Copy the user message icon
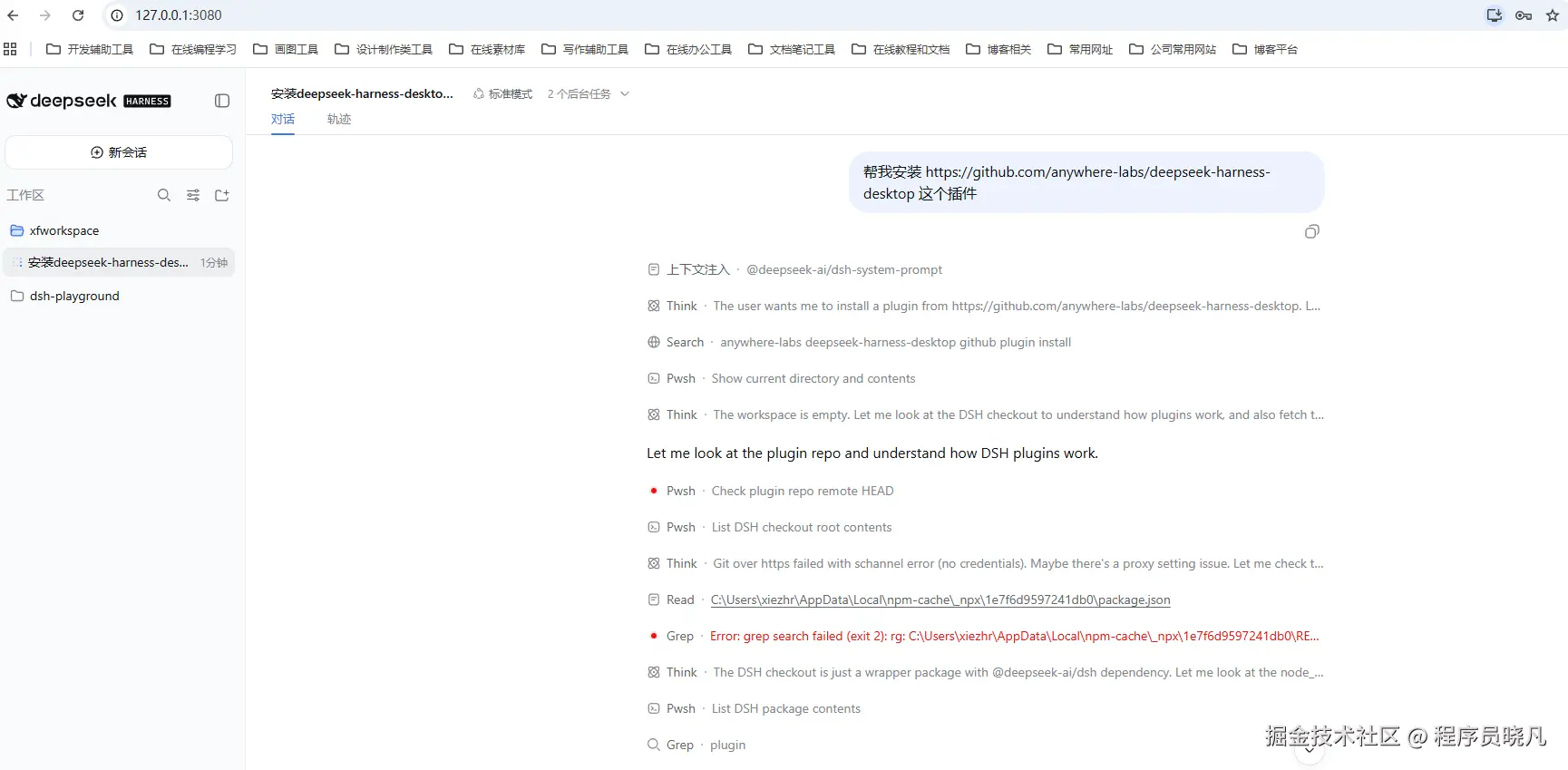The height and width of the screenshot is (770, 1568). [x=1311, y=232]
